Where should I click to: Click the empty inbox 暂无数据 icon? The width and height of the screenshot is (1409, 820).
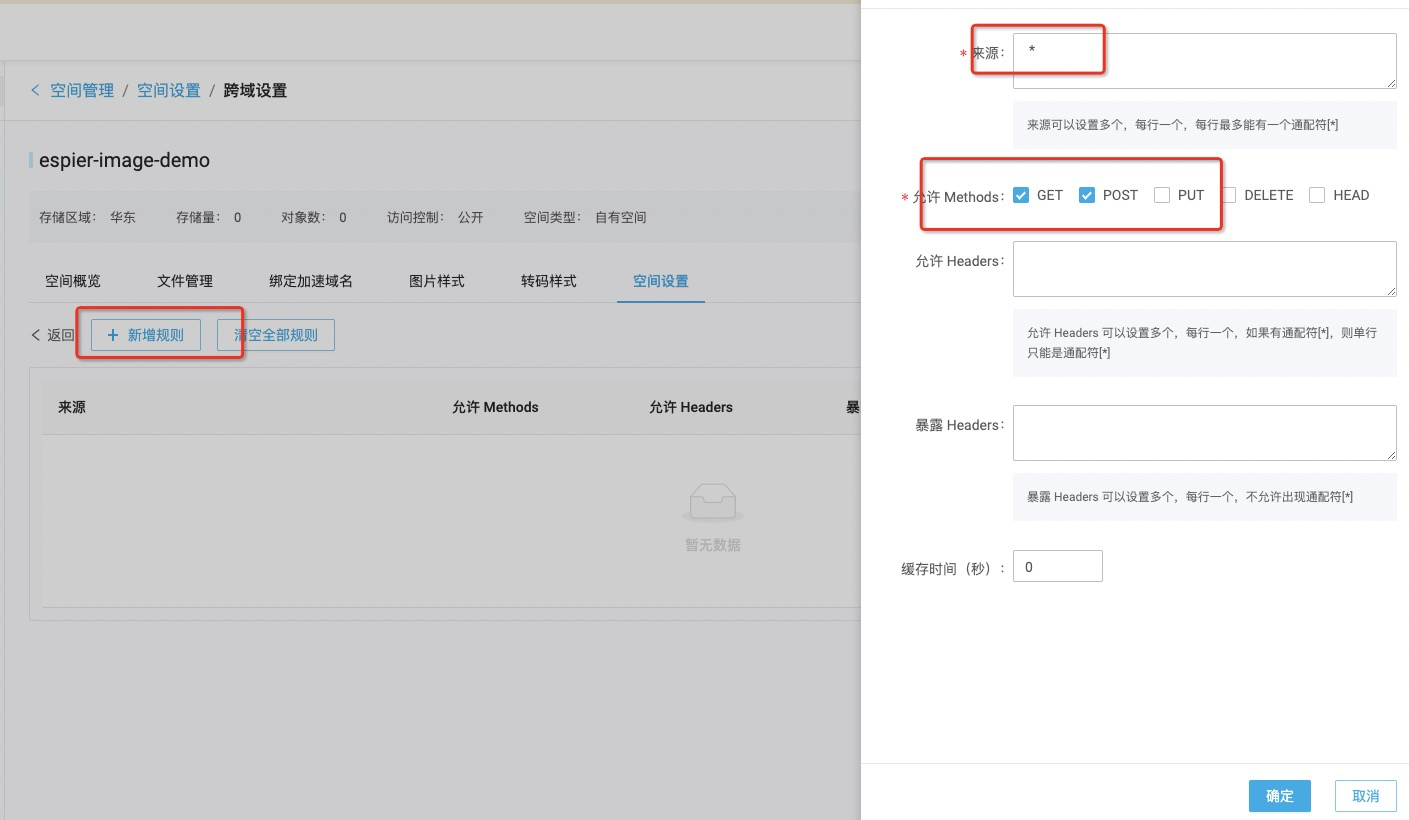point(712,503)
